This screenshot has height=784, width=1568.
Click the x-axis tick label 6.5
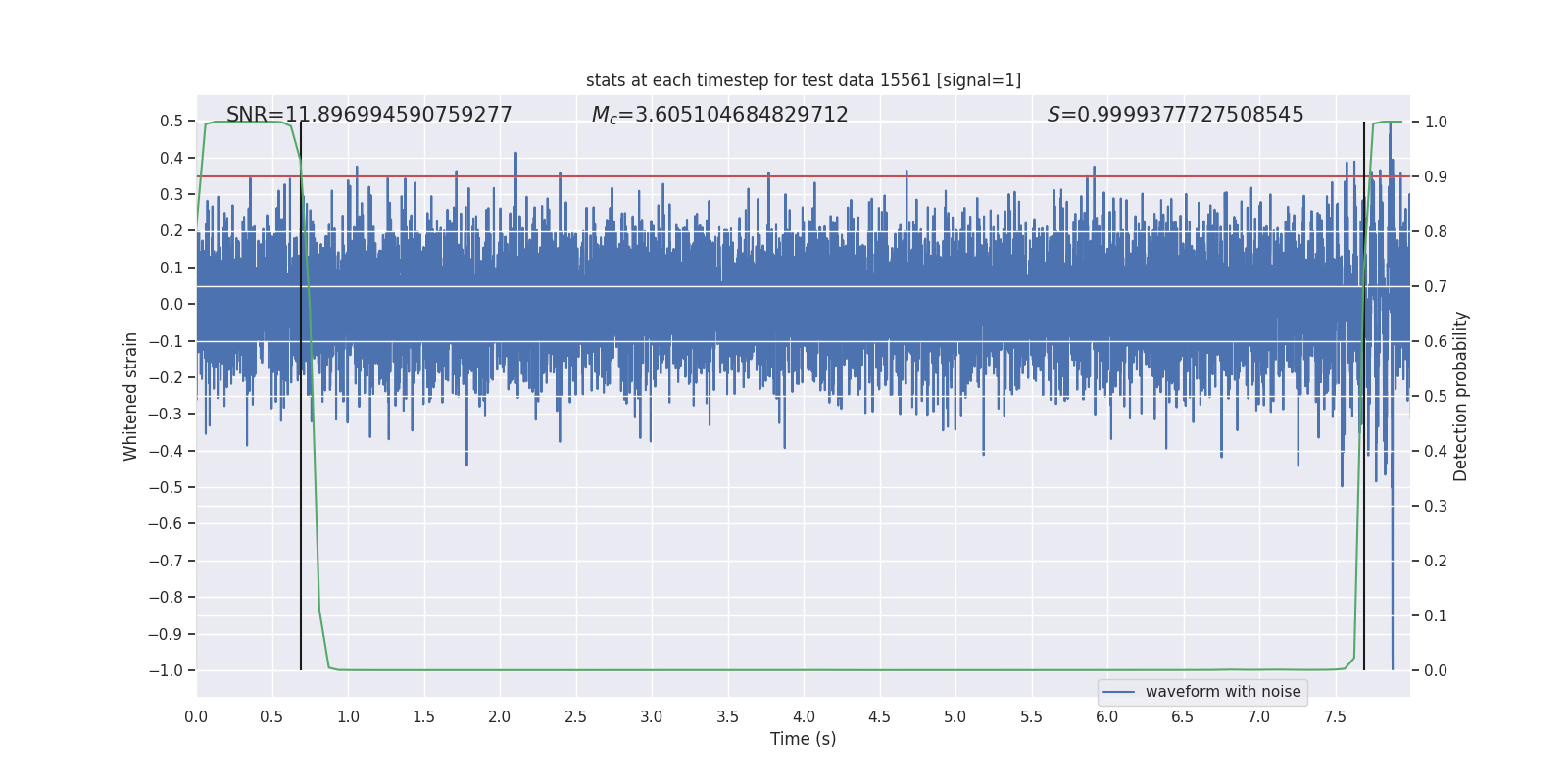click(x=1183, y=716)
